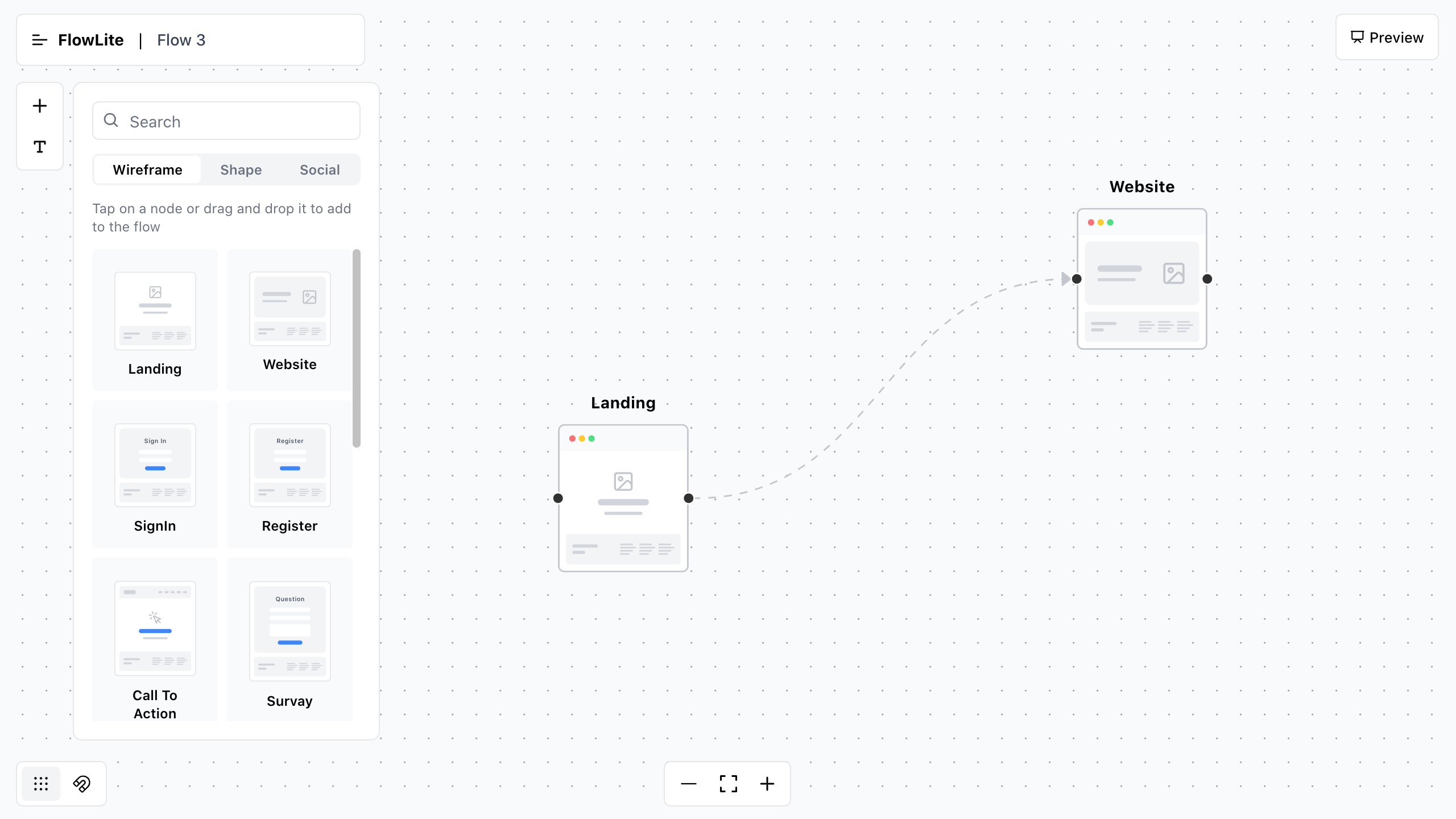Switch to the Social tab
Viewport: 1456px width, 819px height.
[x=319, y=169]
